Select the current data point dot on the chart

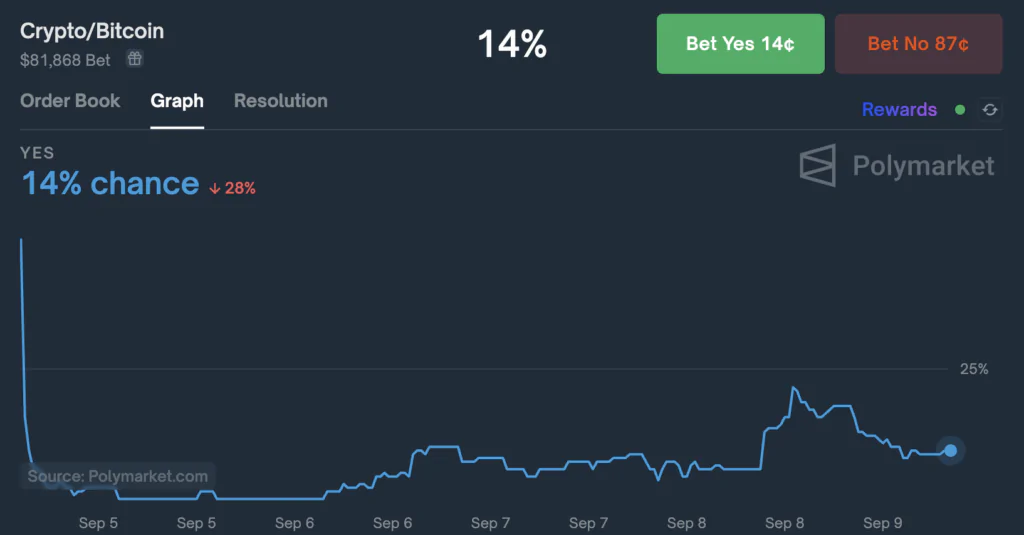(950, 451)
